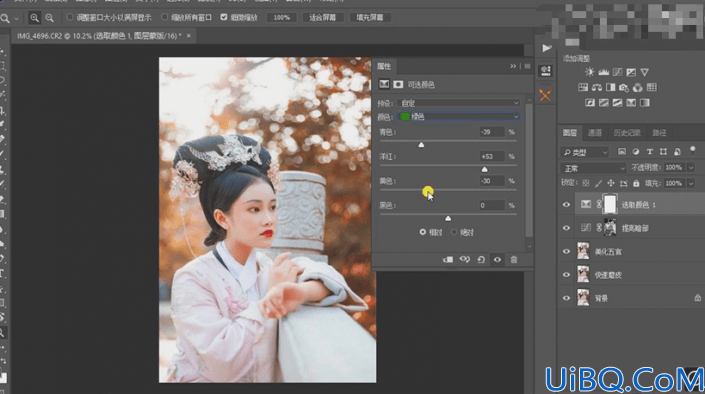
Task: Select the 属性 panel tab
Action: (384, 67)
